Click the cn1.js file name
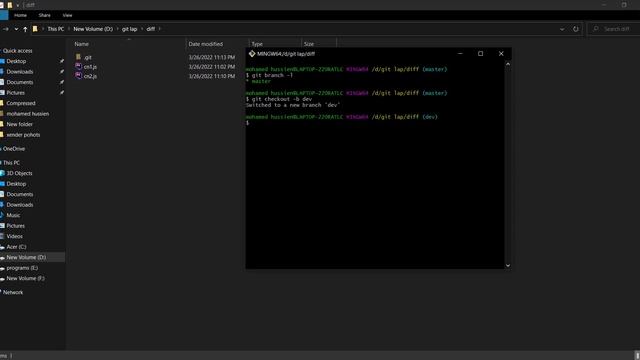This screenshot has width=640, height=360. (90, 67)
